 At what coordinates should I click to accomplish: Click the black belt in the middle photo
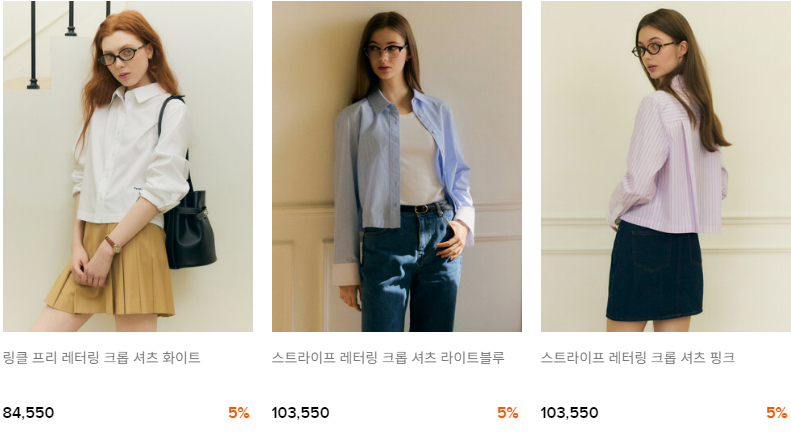pos(427,207)
